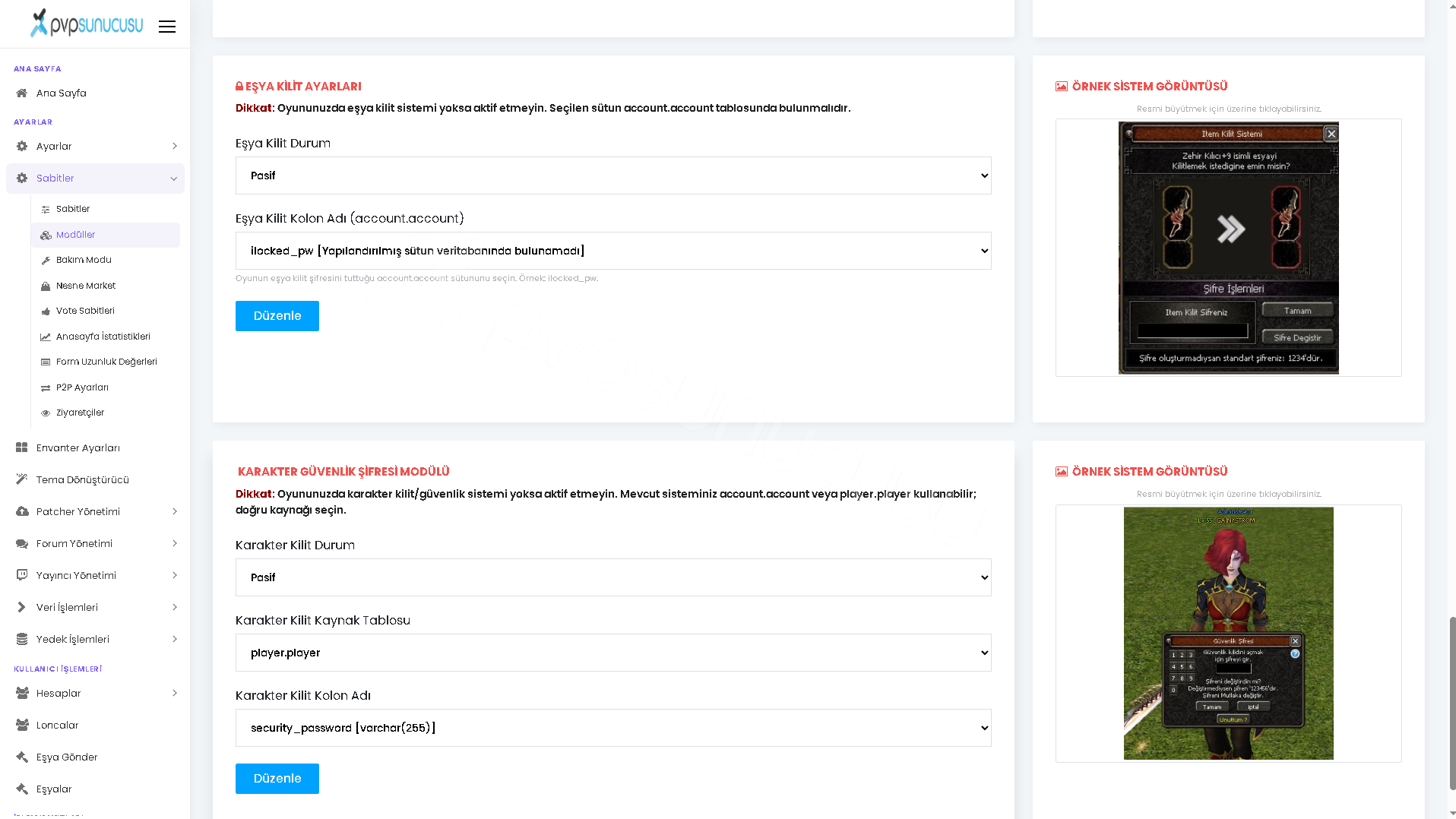The width and height of the screenshot is (1456, 819).
Task: Click the Nesne Market bag icon
Action: pos(46,286)
